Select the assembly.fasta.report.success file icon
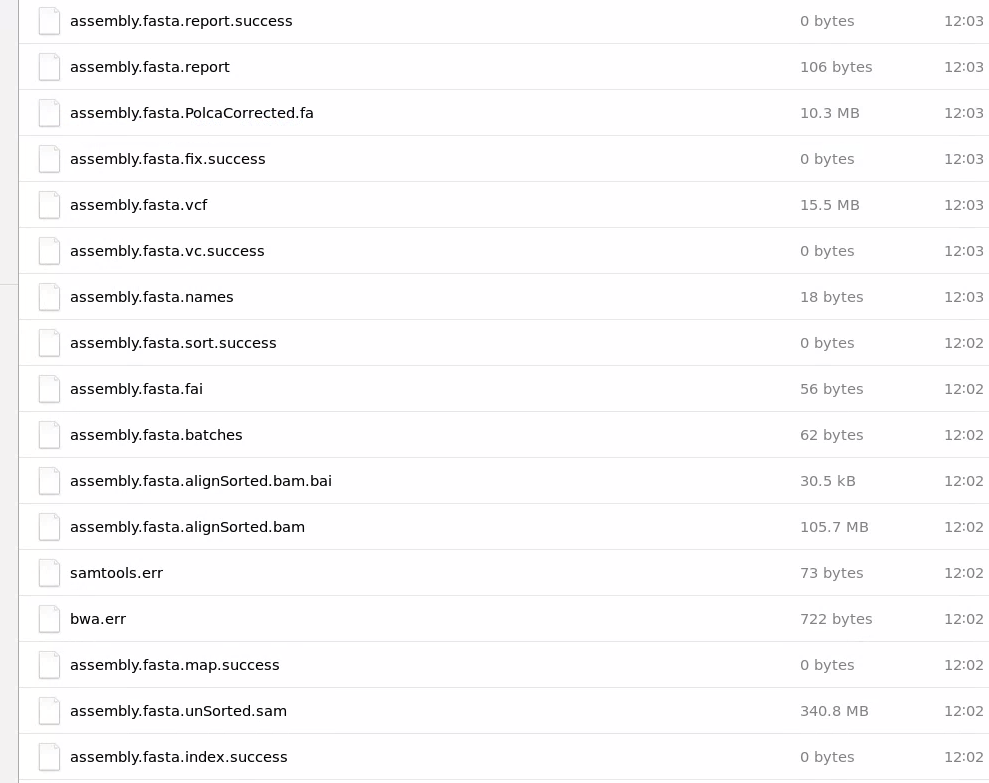The image size is (989, 783). point(49,21)
